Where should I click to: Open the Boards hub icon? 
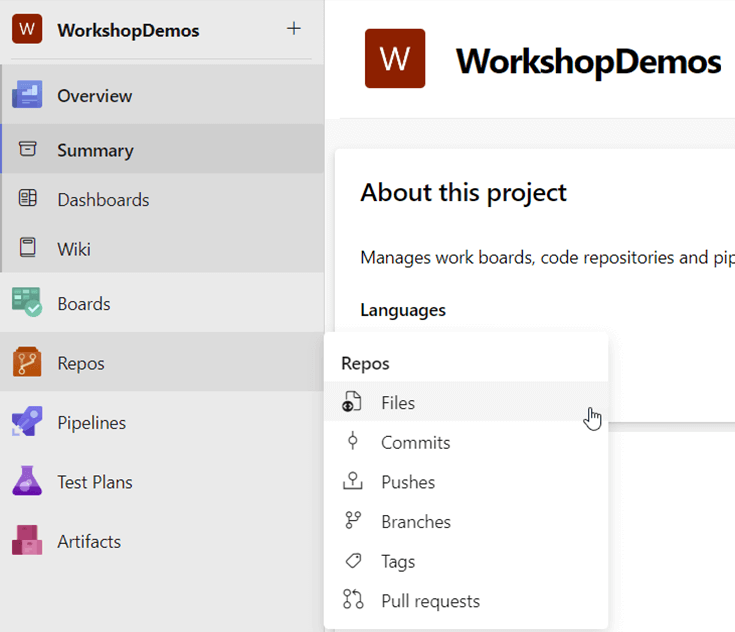point(27,303)
